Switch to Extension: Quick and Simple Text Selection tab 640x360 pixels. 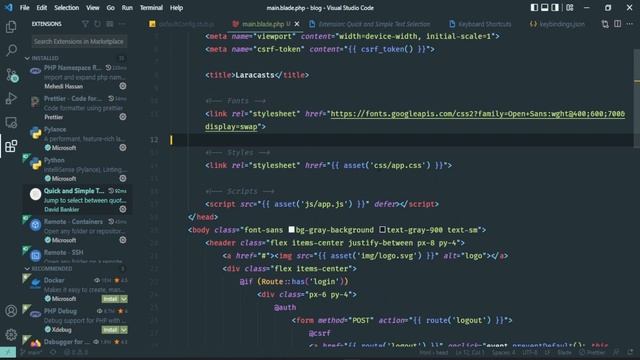(x=370, y=24)
